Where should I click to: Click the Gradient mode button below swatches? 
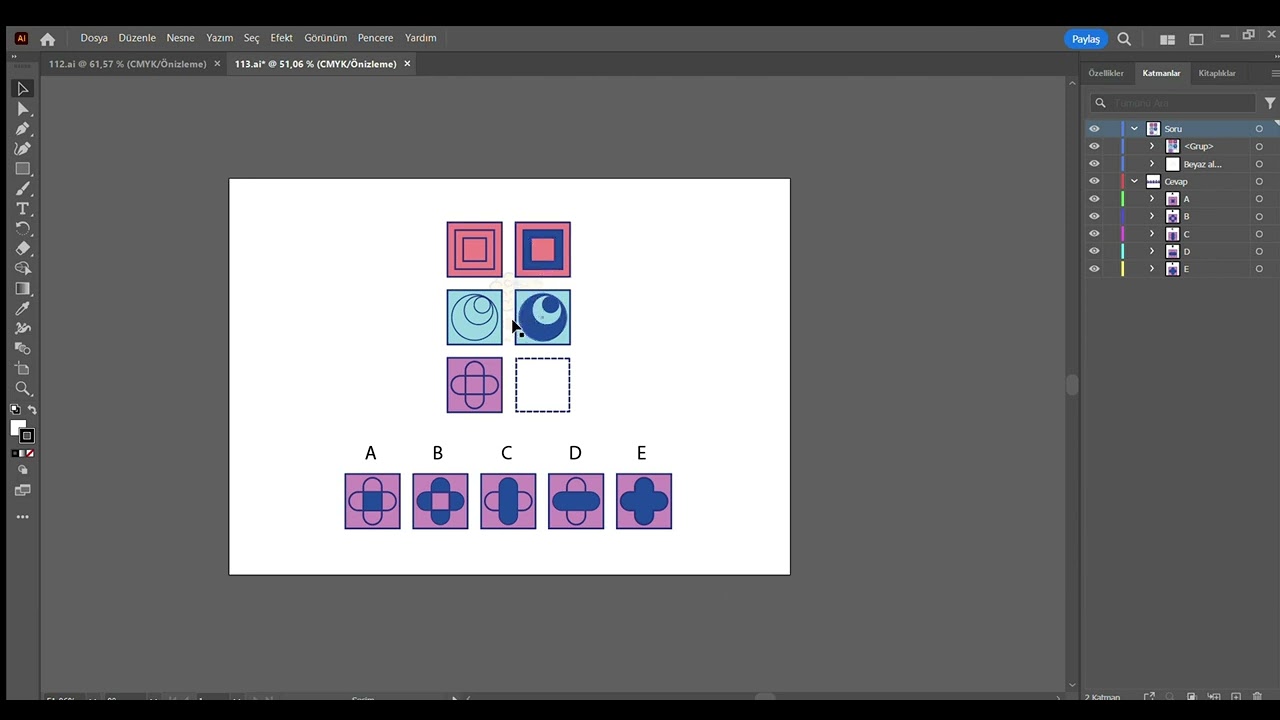[22, 453]
